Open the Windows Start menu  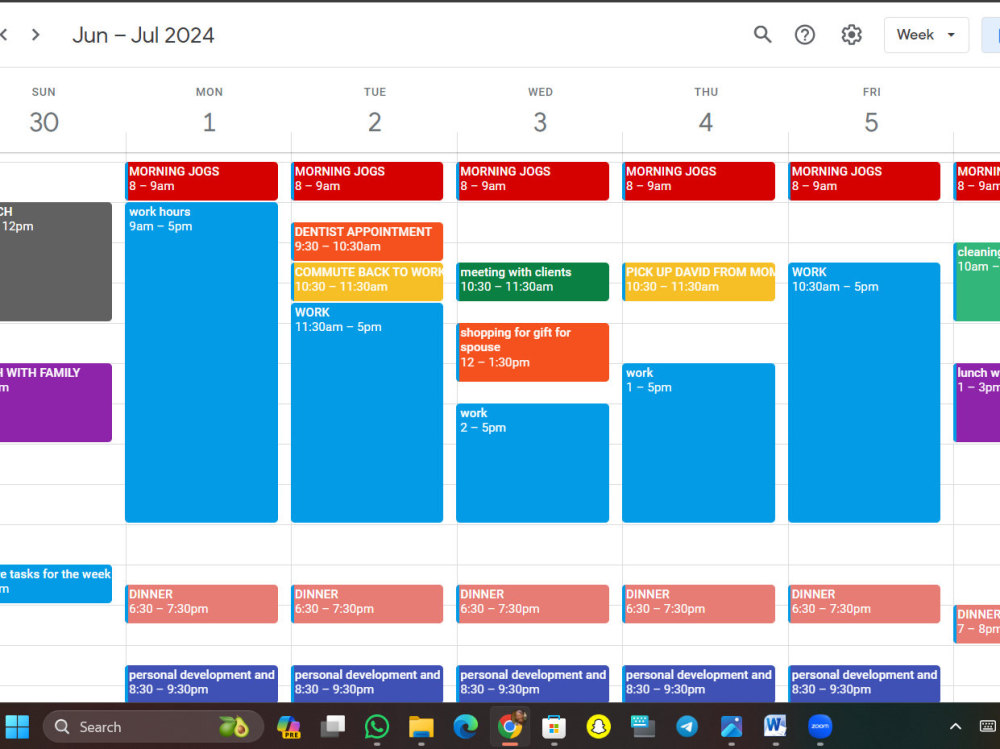click(x=17, y=726)
